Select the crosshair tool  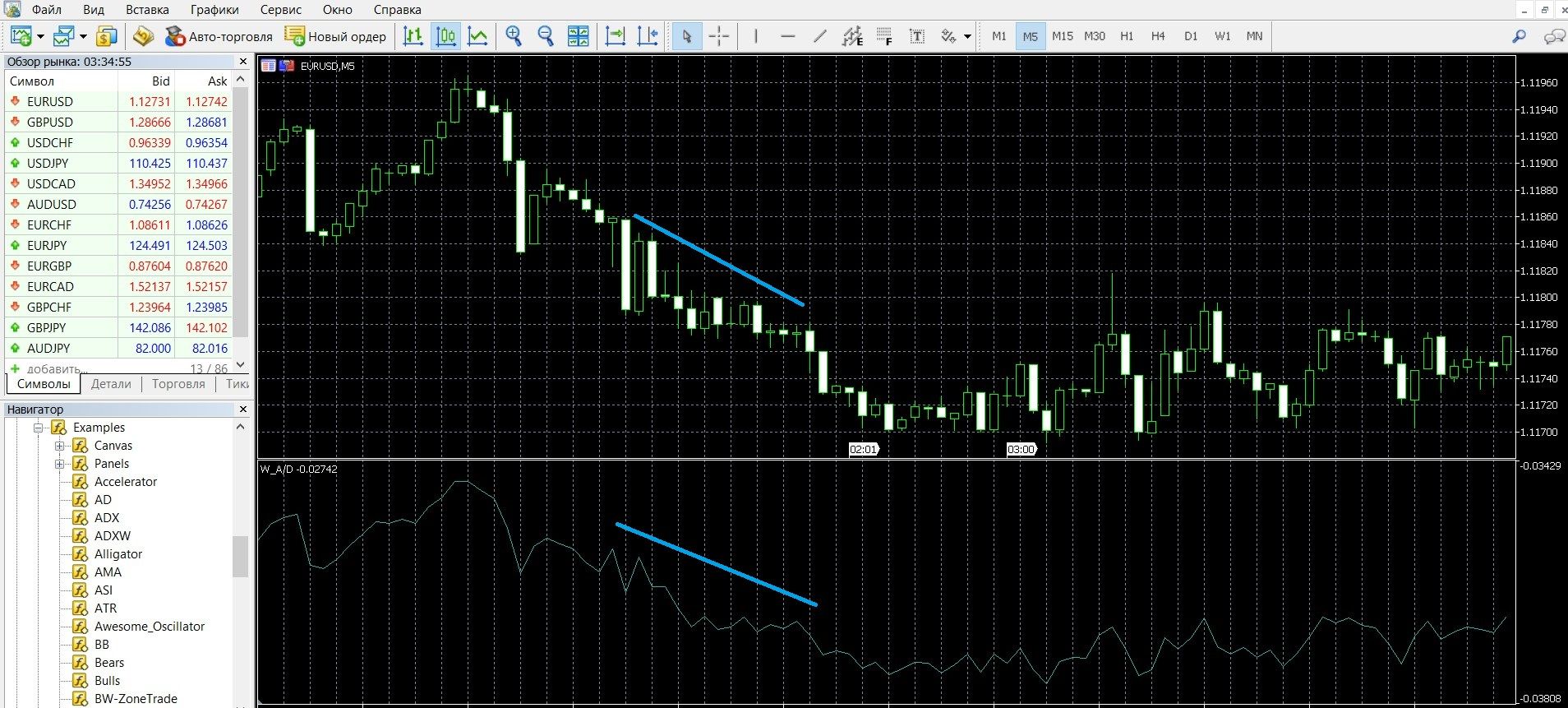point(719,36)
